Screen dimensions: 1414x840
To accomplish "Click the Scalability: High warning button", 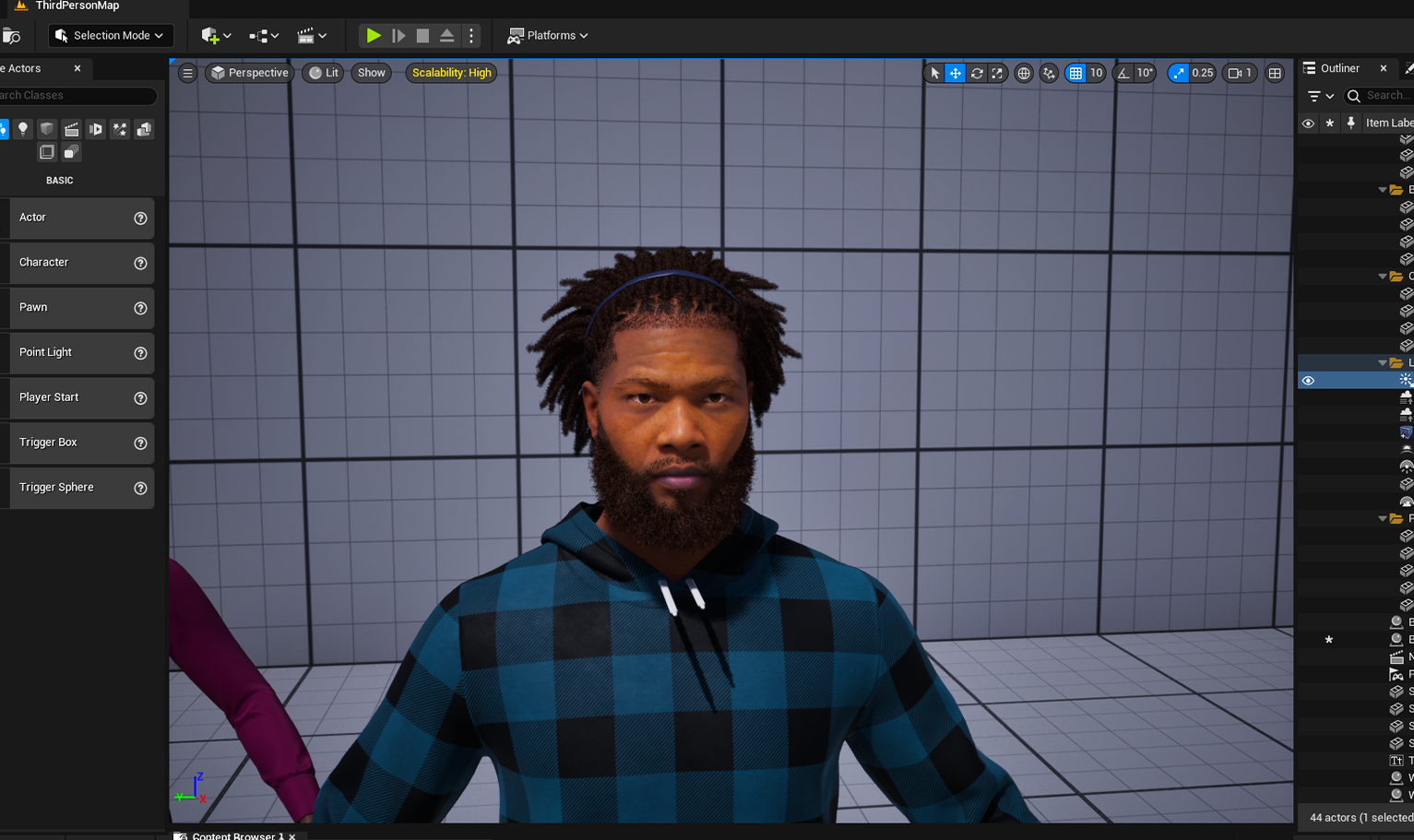I will [x=451, y=73].
